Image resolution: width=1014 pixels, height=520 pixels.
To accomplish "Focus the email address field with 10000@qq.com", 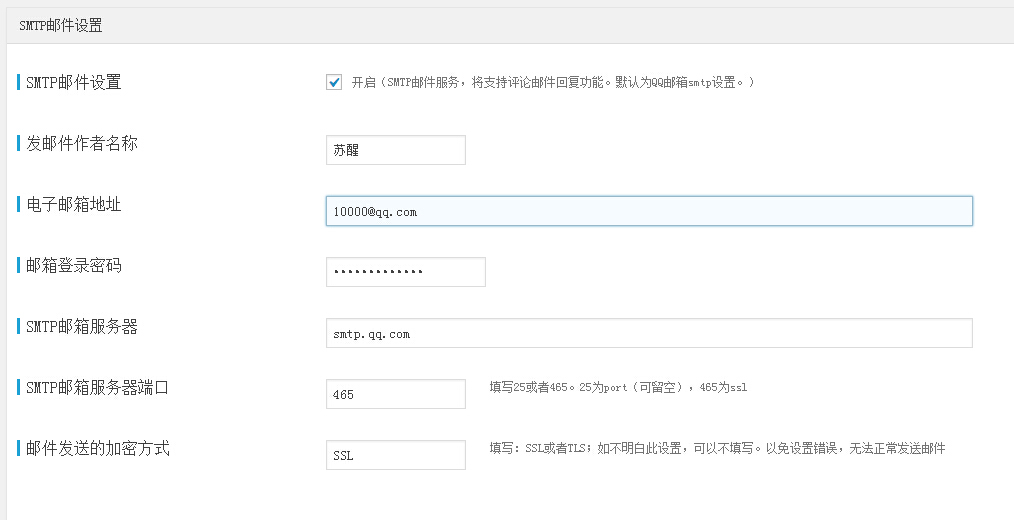I will point(649,211).
